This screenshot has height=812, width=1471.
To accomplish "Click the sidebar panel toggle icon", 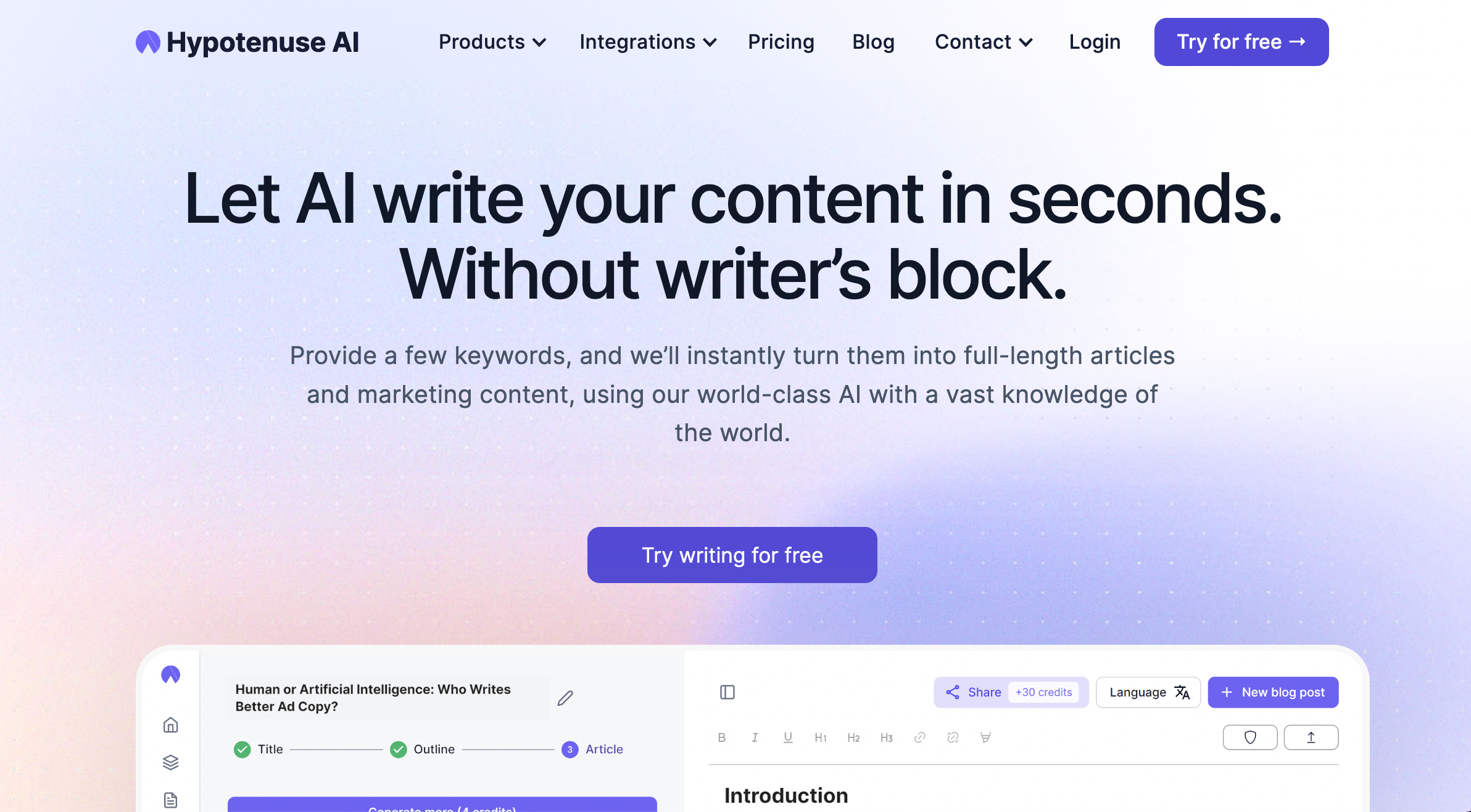I will tap(728, 692).
